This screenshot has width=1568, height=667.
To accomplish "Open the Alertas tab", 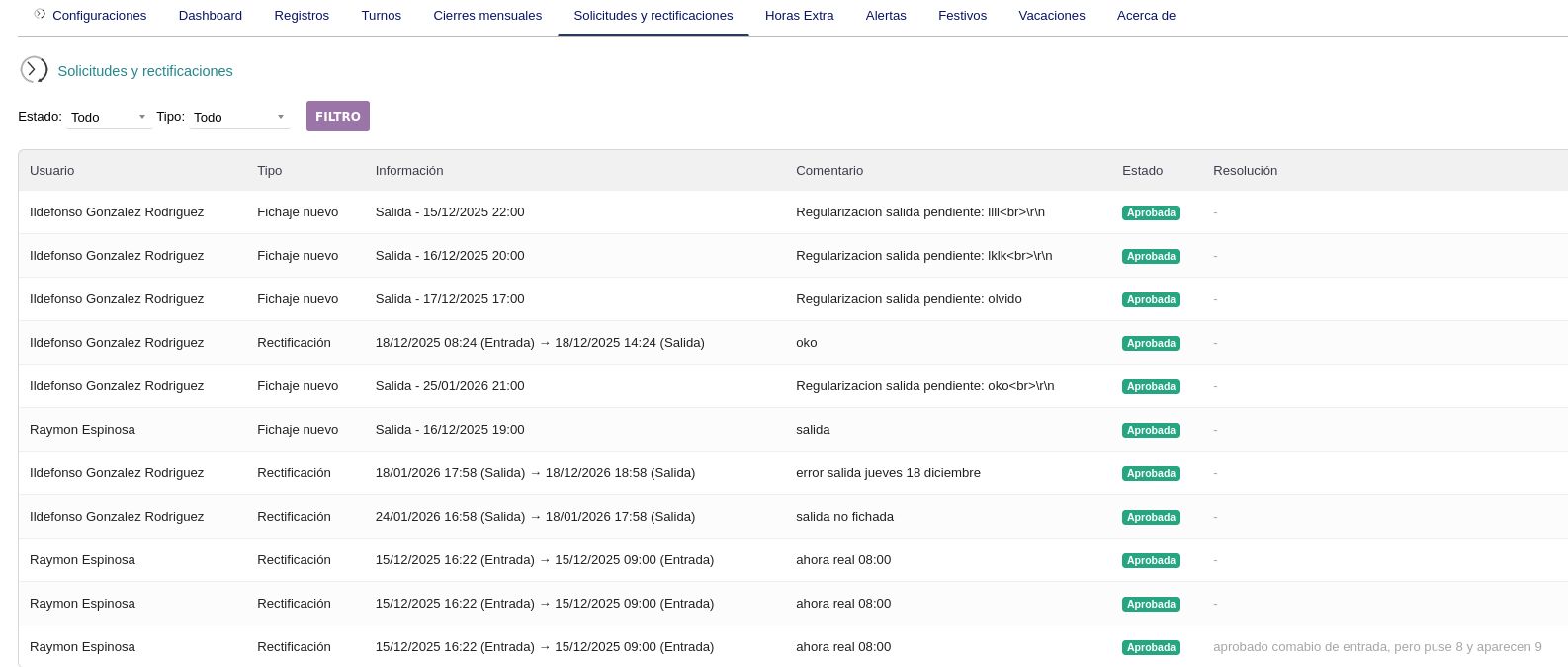I will coord(885,16).
